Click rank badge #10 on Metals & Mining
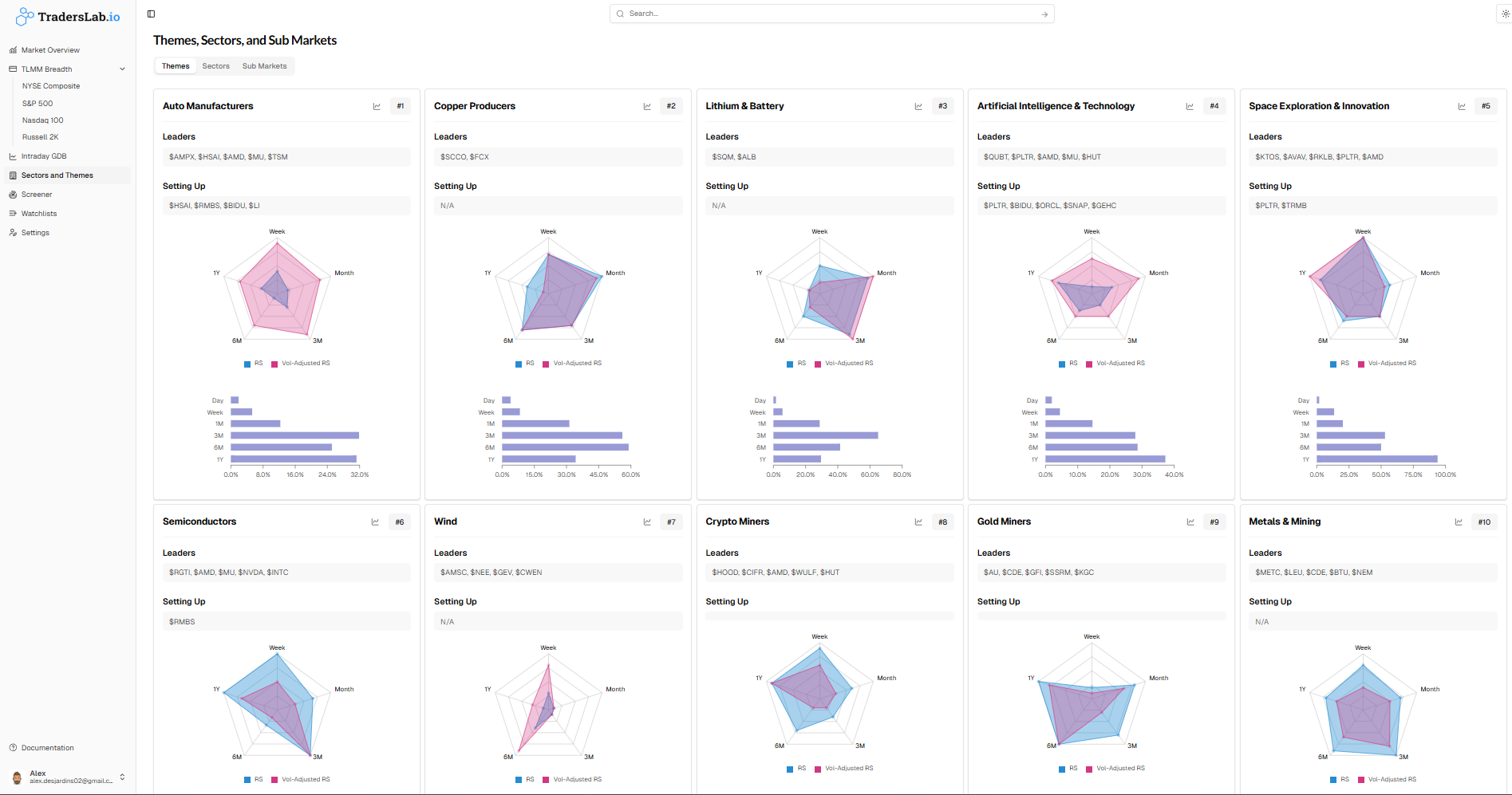 (x=1484, y=522)
